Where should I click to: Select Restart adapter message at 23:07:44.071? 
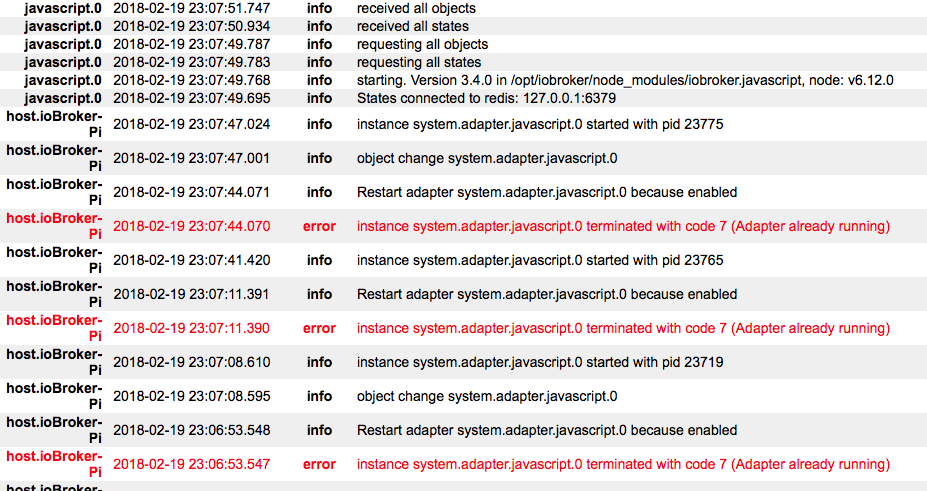click(x=547, y=192)
